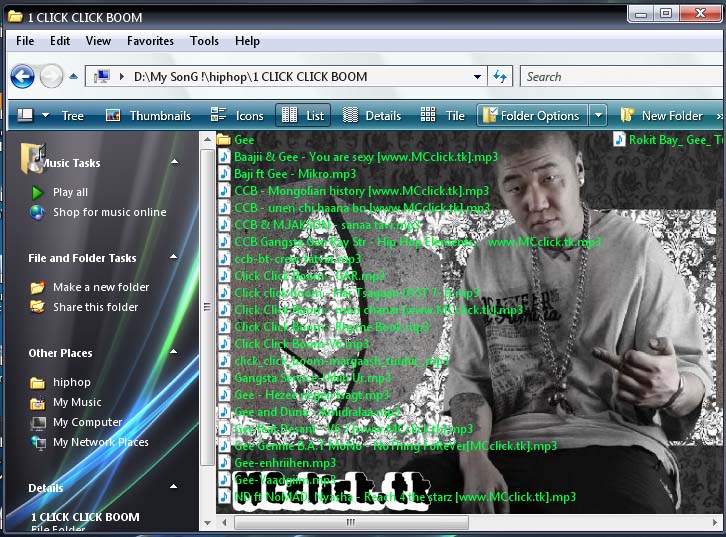The width and height of the screenshot is (726, 537).
Task: Go to hiphop folder in Other Places
Action: coord(72,382)
